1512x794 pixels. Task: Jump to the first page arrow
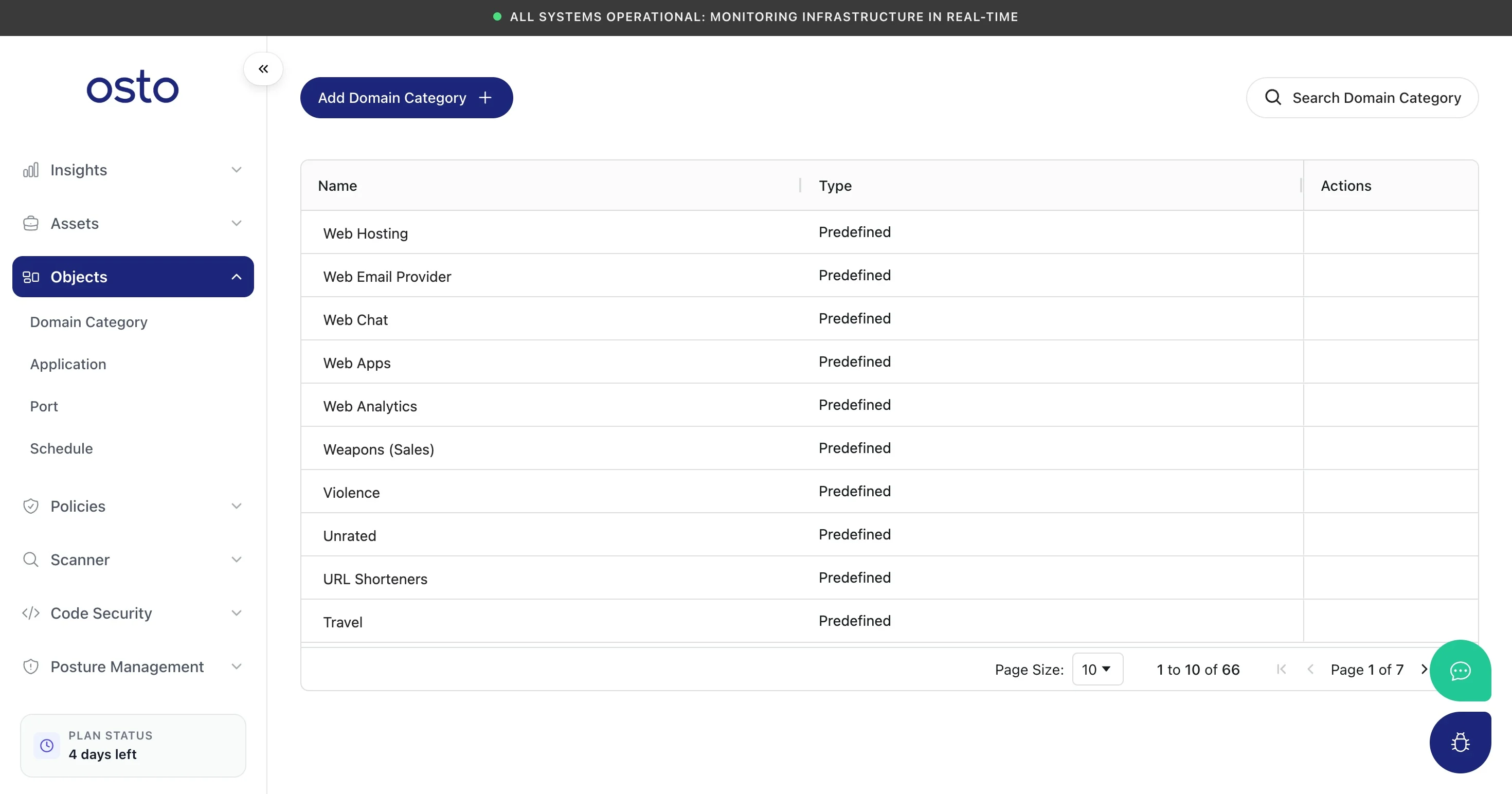[x=1281, y=669]
